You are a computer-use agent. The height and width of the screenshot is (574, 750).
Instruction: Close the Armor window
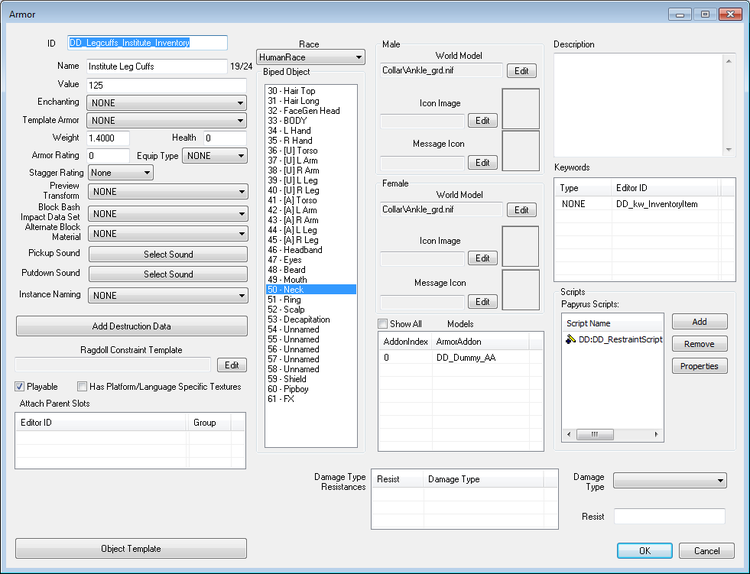click(x=730, y=14)
